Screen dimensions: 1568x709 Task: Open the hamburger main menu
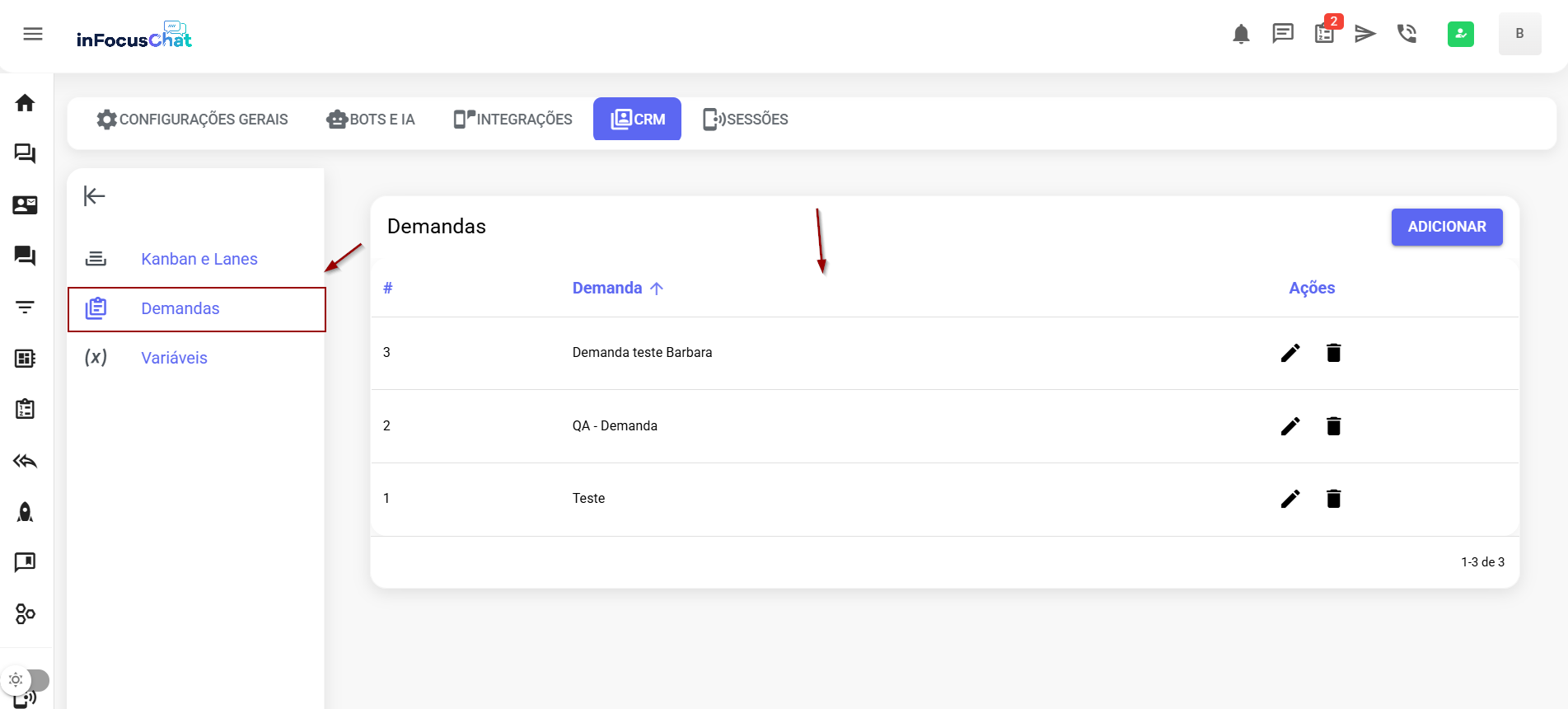(x=33, y=34)
